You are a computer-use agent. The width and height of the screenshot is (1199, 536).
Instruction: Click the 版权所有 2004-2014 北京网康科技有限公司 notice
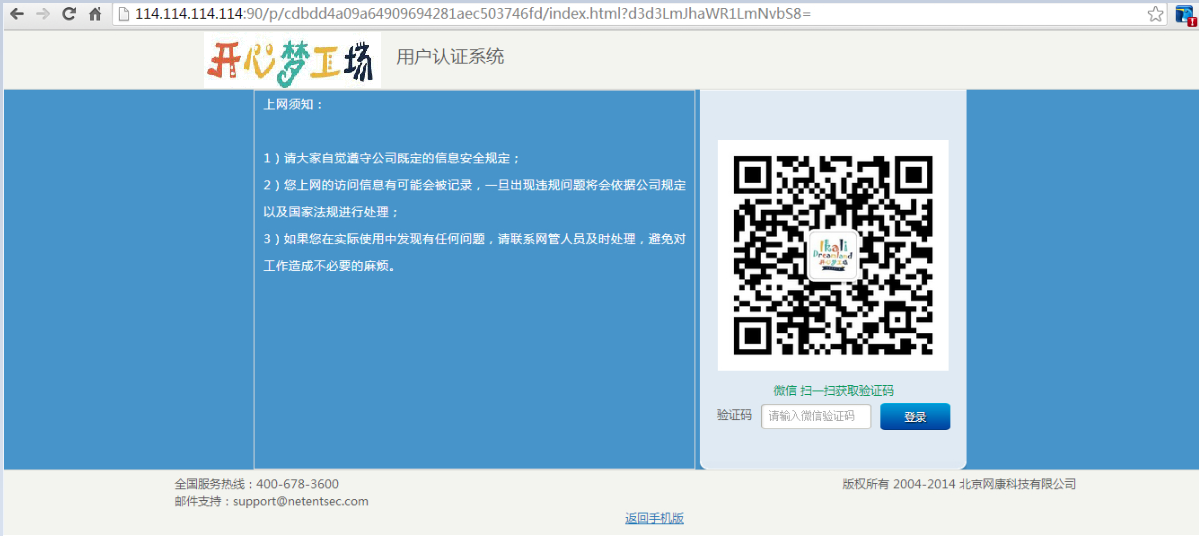point(959,484)
